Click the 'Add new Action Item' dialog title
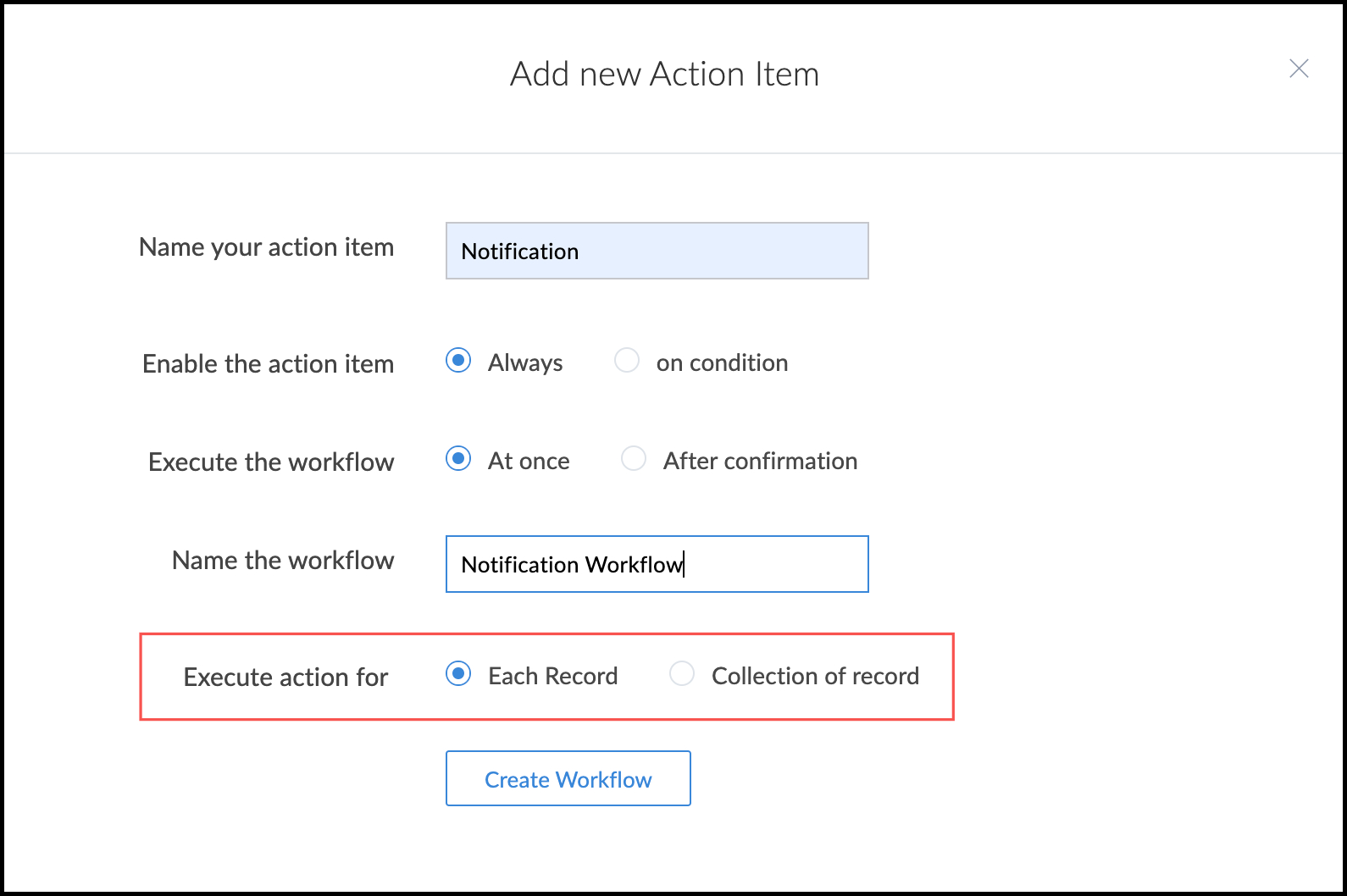Viewport: 1347px width, 896px height. [664, 75]
